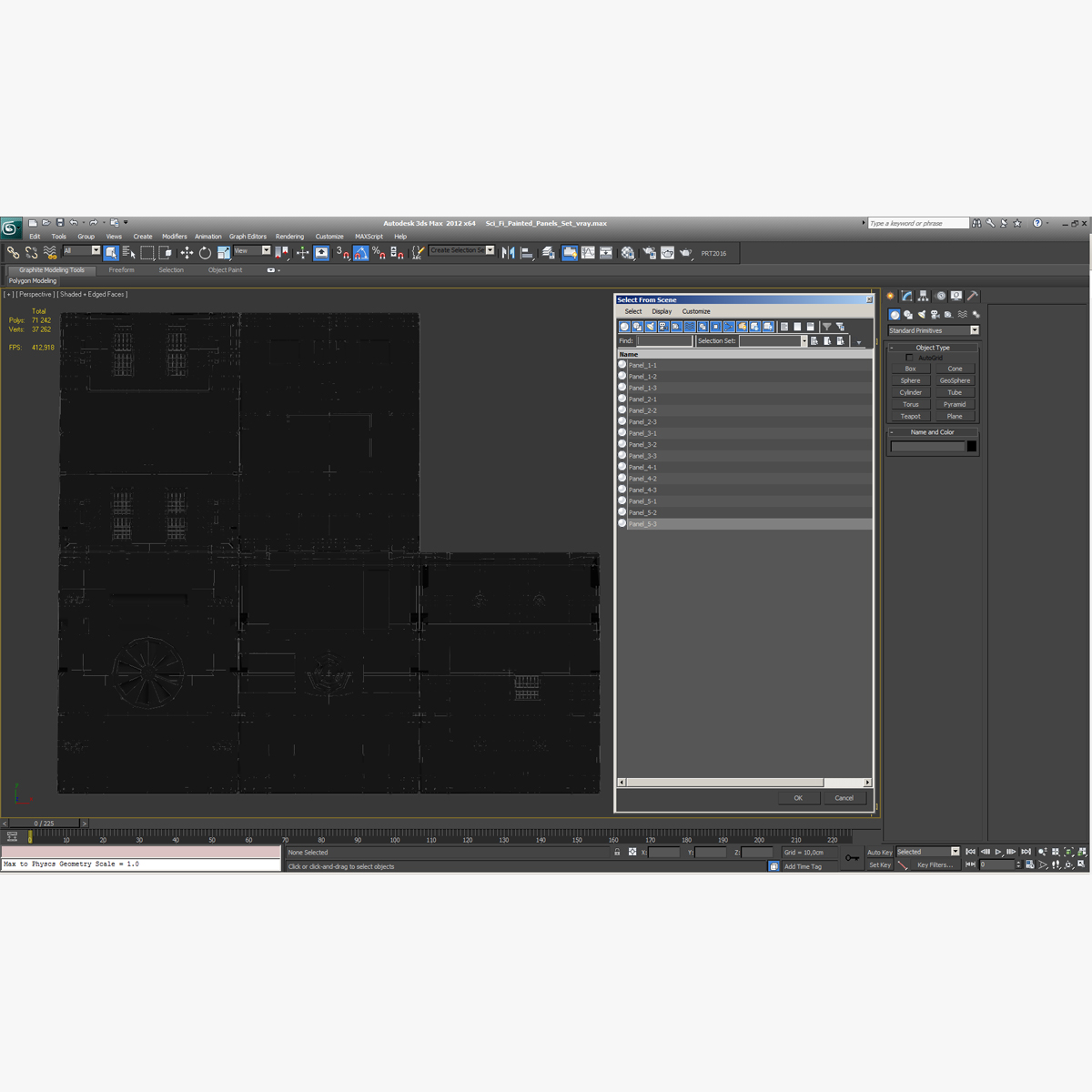Viewport: 1092px width, 1092px height.
Task: Activate the Select and Move tool
Action: tap(187, 253)
